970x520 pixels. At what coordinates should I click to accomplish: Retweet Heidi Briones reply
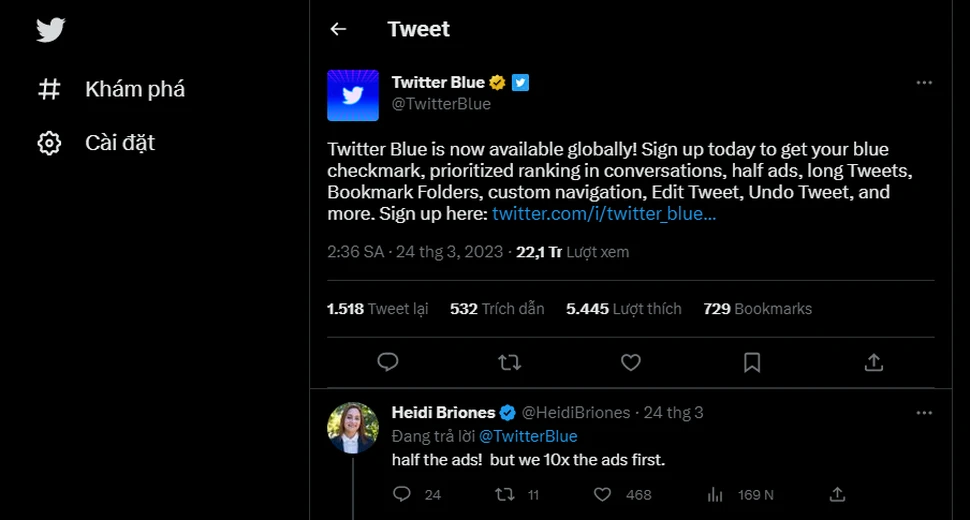pyautogui.click(x=506, y=494)
